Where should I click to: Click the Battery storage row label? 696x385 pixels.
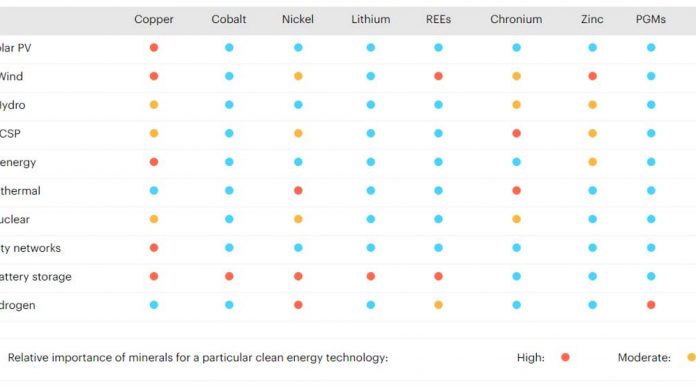point(36,277)
